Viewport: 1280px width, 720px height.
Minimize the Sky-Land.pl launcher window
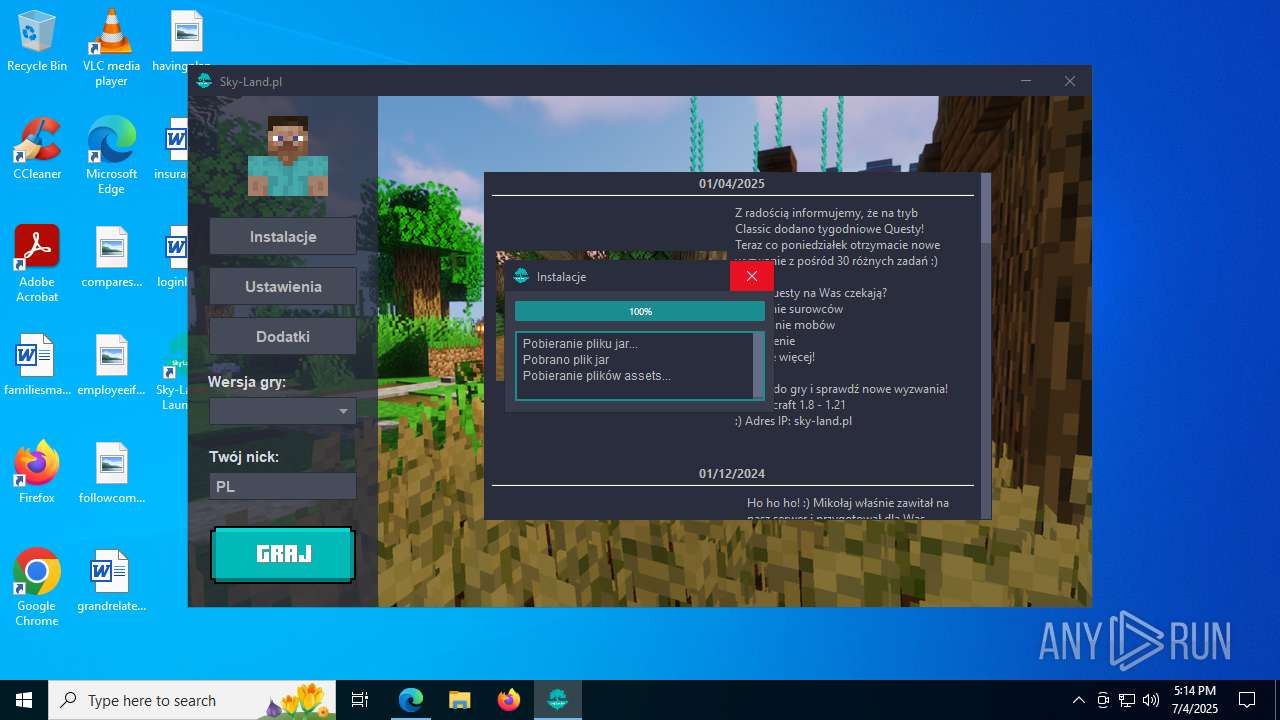[1026, 81]
